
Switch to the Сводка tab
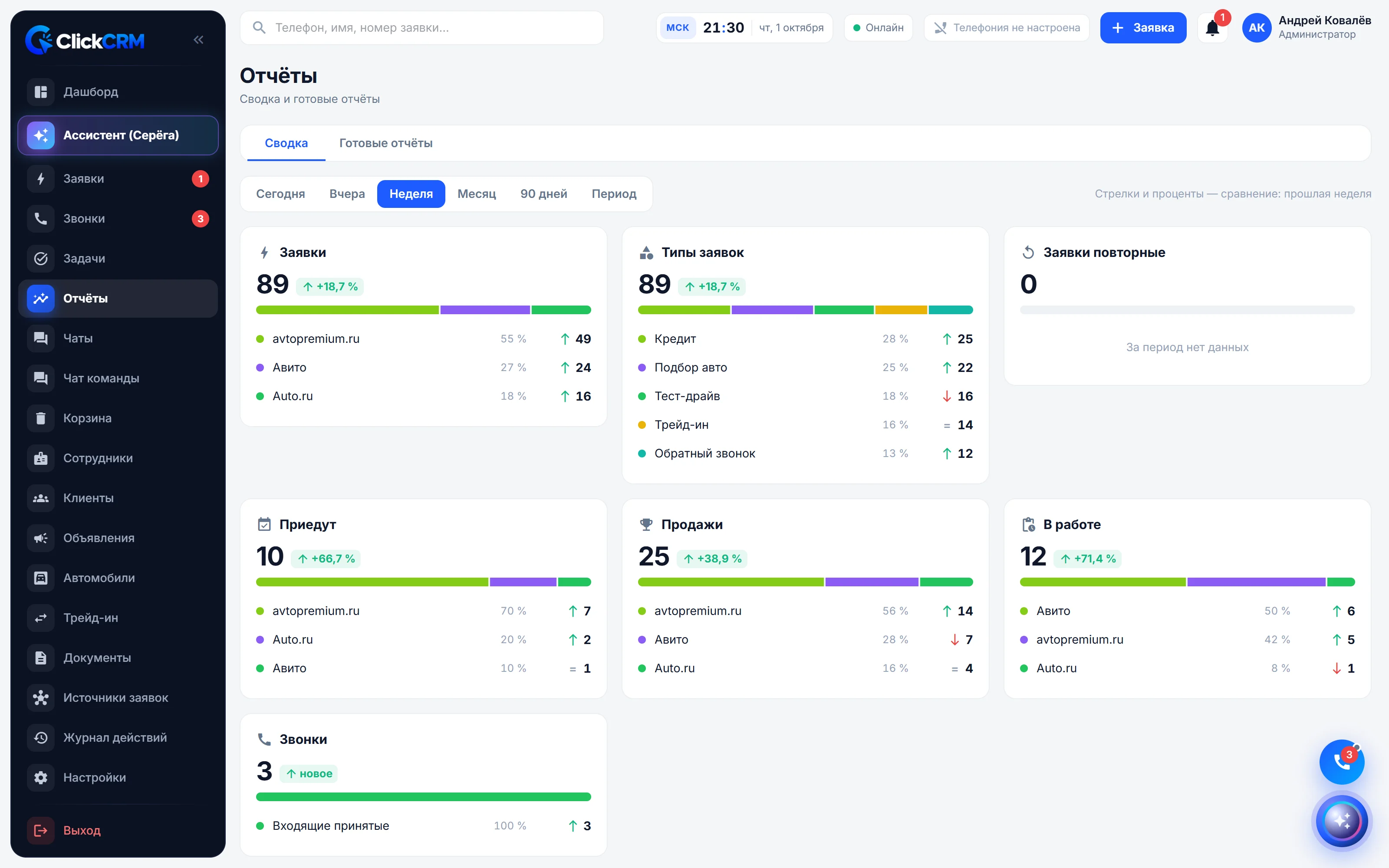coord(286,143)
